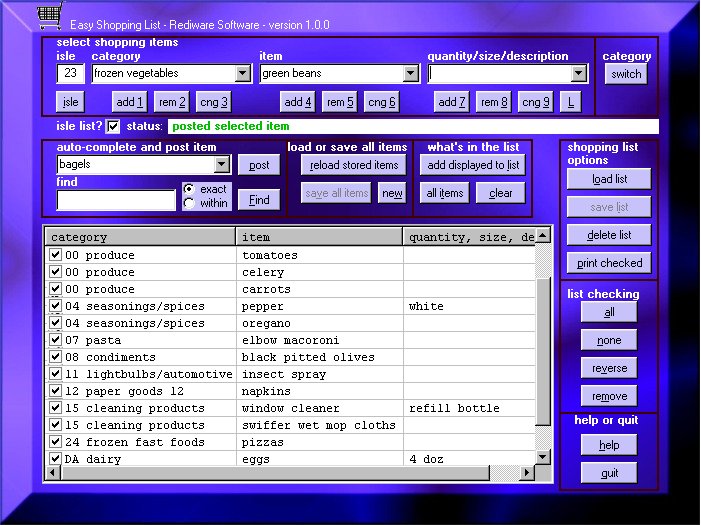Screen dimensions: 701x525
Task: Click the post button
Action: click(x=259, y=165)
